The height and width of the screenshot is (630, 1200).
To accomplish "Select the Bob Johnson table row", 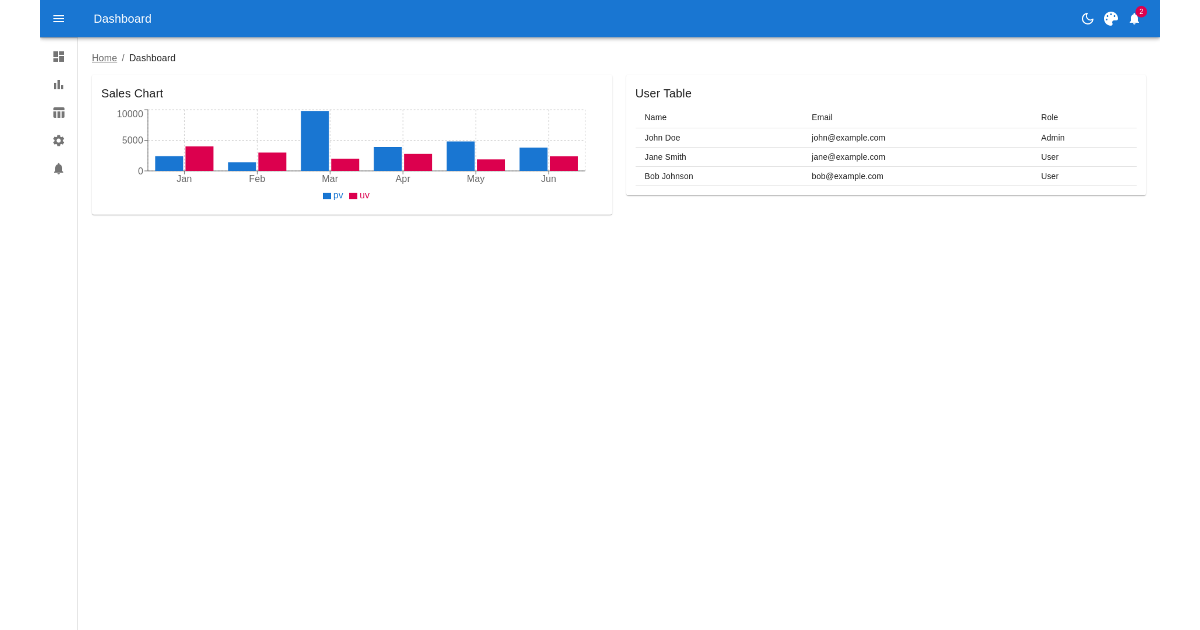I will coord(669,176).
